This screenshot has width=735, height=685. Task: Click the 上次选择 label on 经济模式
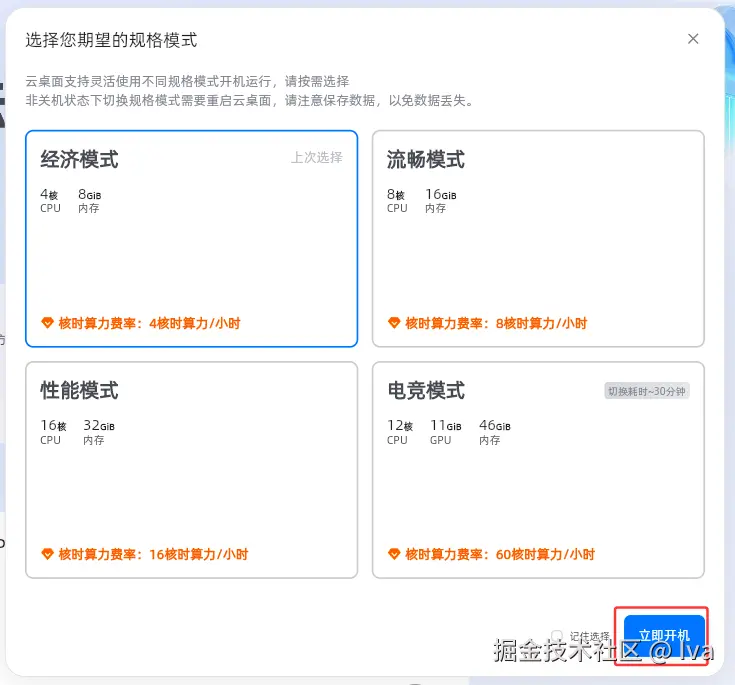[x=317, y=158]
